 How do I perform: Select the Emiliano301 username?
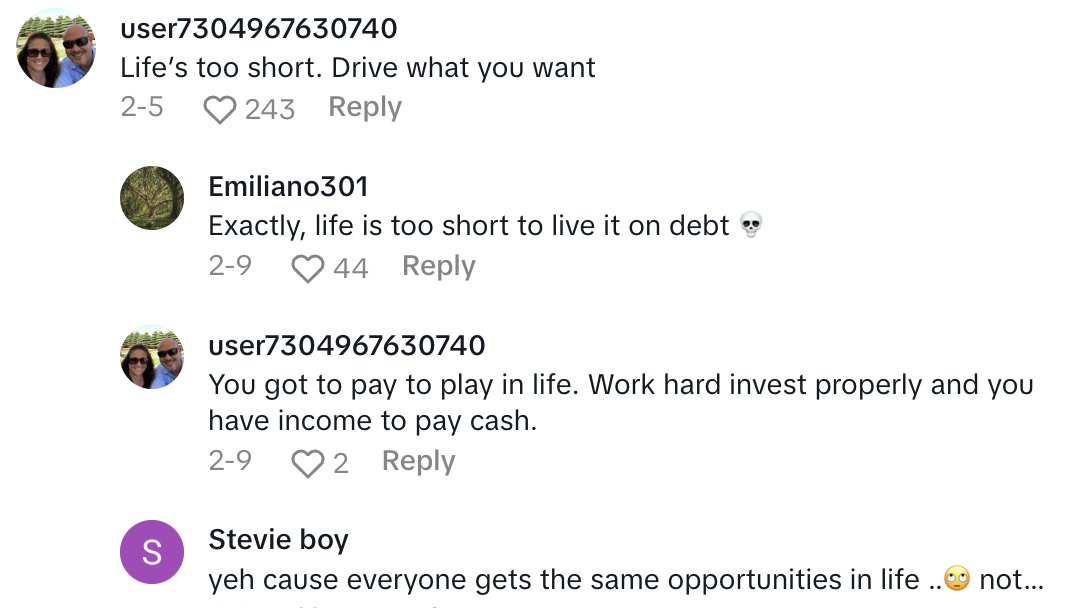click(288, 186)
